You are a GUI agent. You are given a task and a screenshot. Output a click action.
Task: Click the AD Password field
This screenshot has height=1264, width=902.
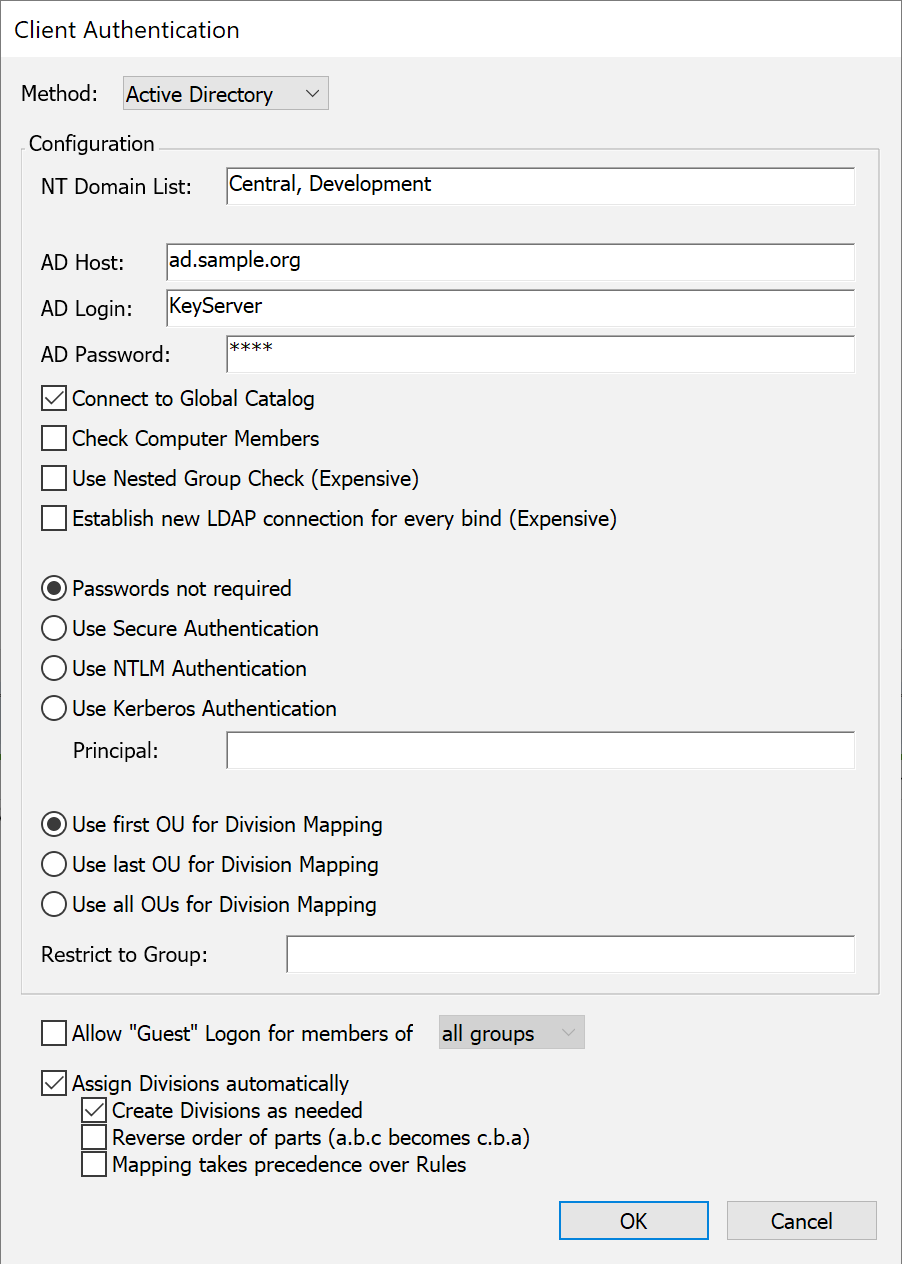tap(540, 354)
